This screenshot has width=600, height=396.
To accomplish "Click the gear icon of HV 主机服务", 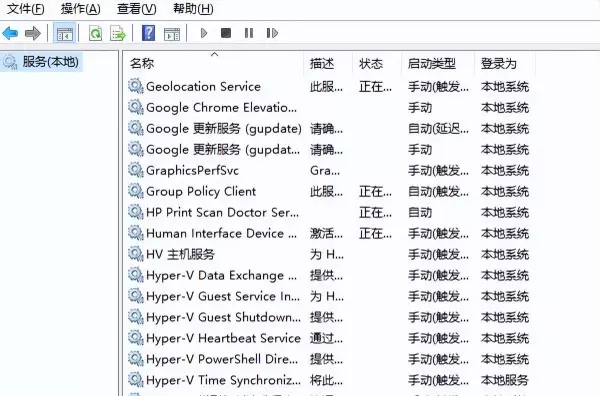I will 135,254.
